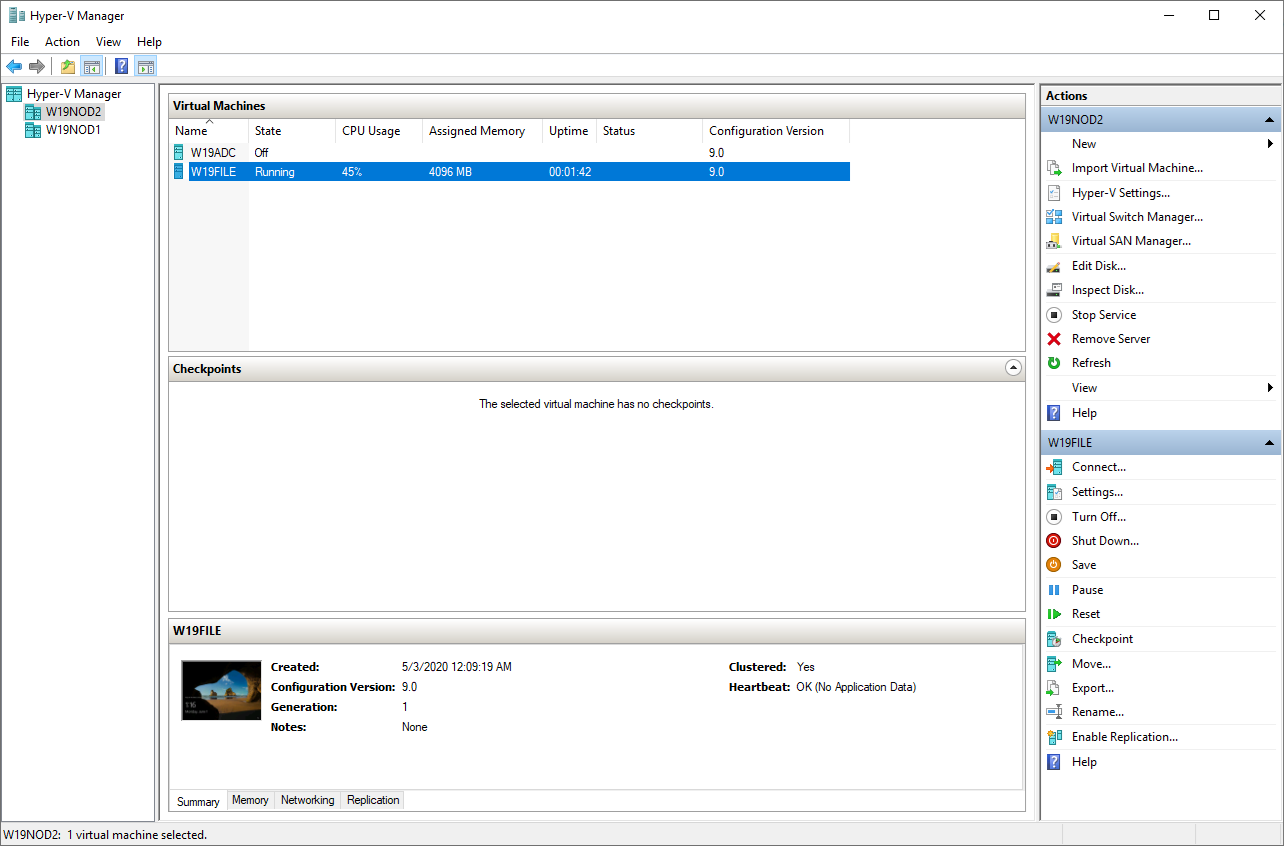Viewport: 1284px width, 846px height.
Task: Collapse the W19FILE actions section
Action: tap(1269, 443)
